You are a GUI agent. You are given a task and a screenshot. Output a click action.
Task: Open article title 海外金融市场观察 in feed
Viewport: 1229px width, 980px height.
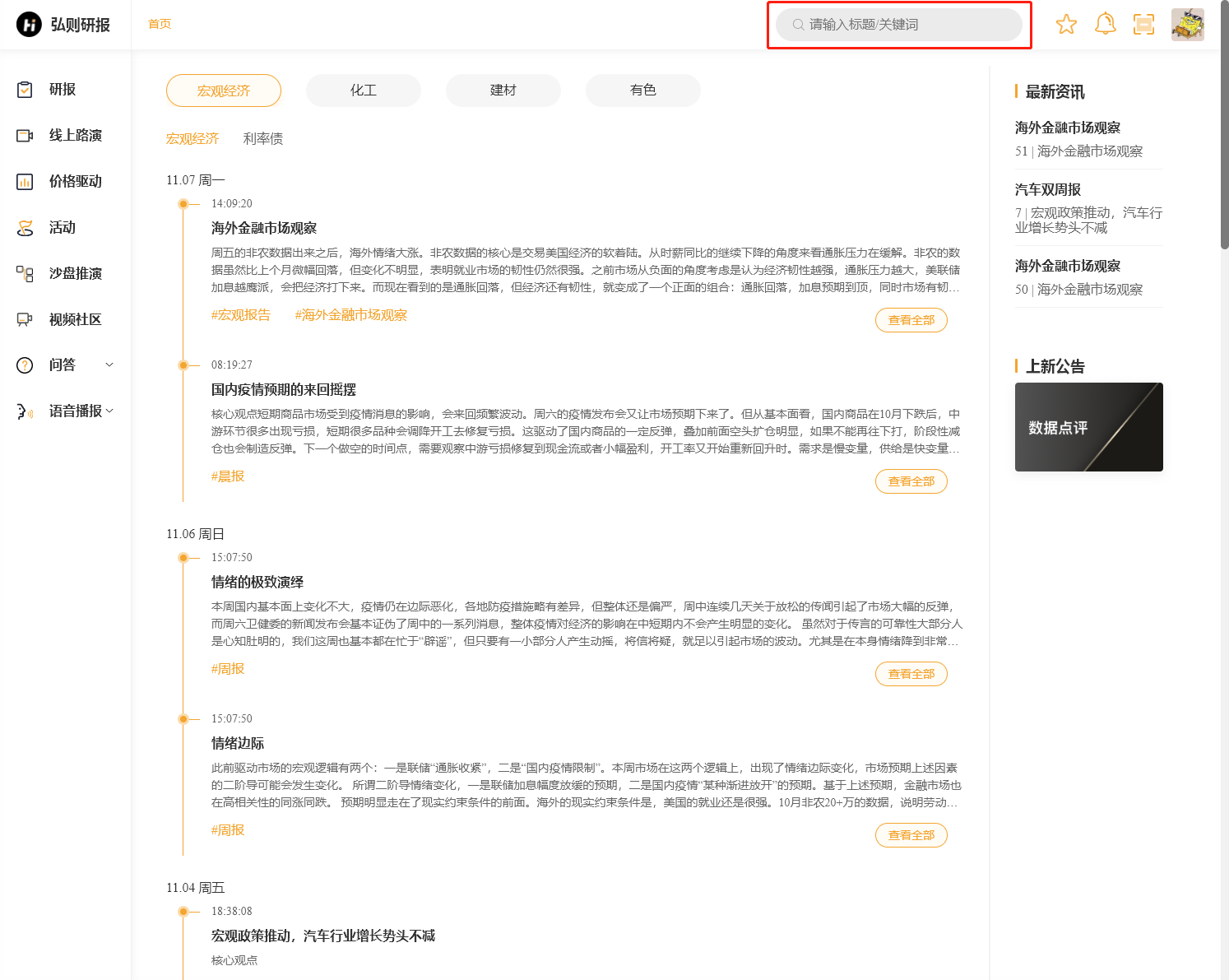coord(264,228)
